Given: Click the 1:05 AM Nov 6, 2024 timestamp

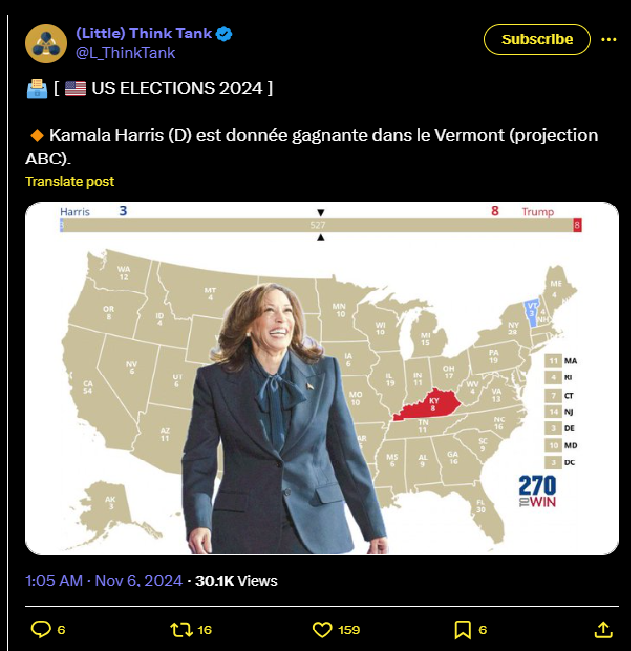Looking at the screenshot, I should [102, 580].
